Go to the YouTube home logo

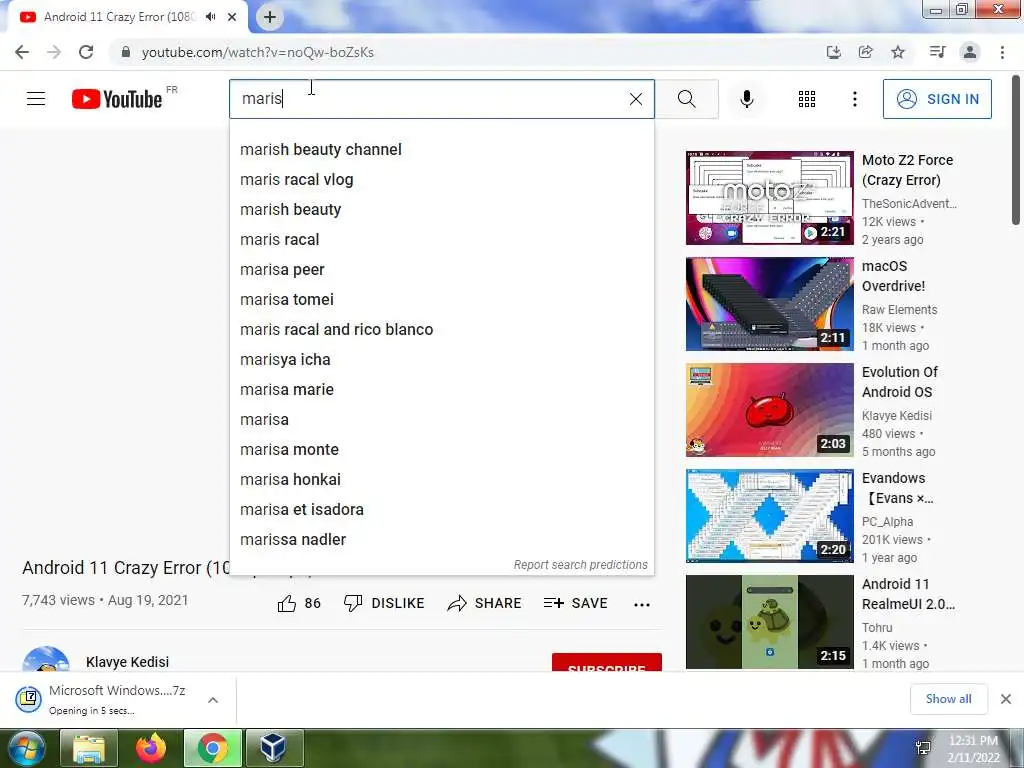pyautogui.click(x=117, y=99)
